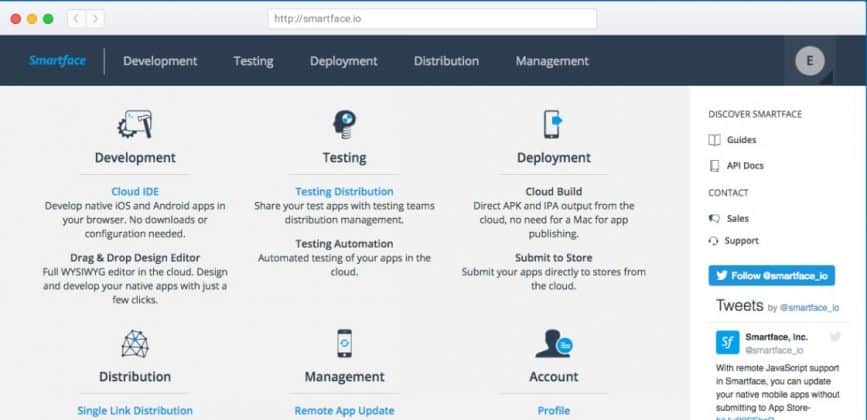
Task: Click the Smartface logo in the header
Action: pyautogui.click(x=57, y=61)
